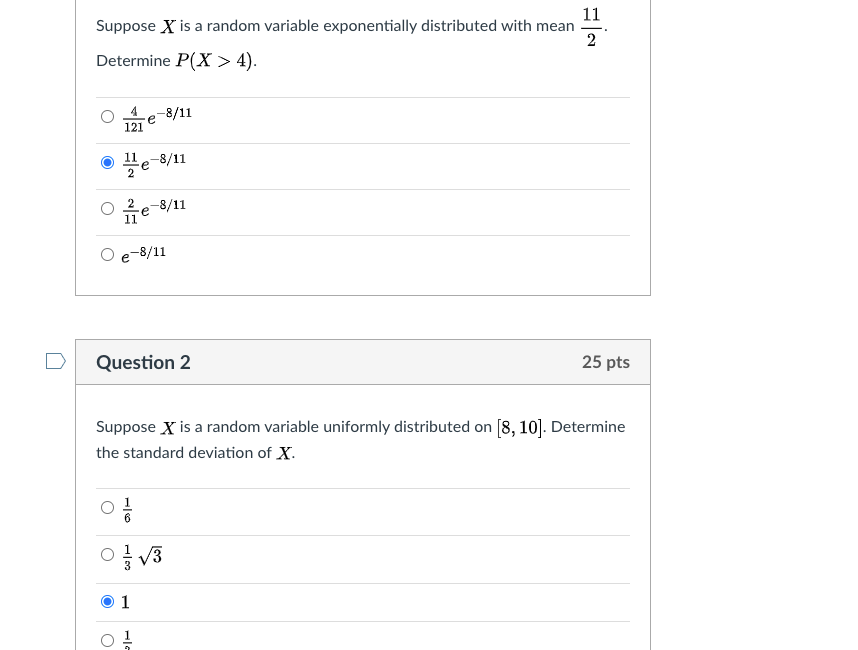The width and height of the screenshot is (858, 650).
Task: Click the 25 pts label
Action: 606,362
